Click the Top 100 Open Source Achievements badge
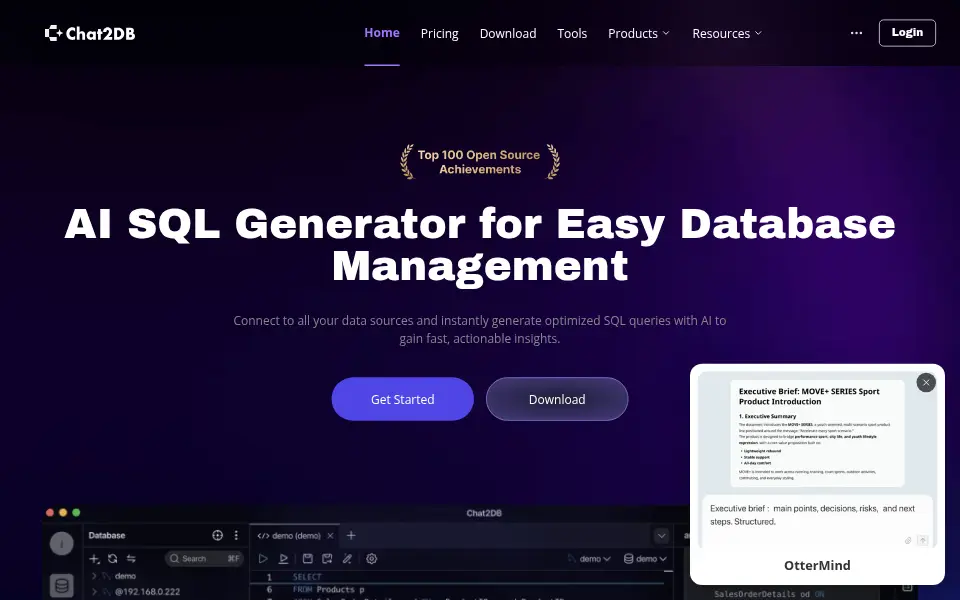 click(480, 162)
